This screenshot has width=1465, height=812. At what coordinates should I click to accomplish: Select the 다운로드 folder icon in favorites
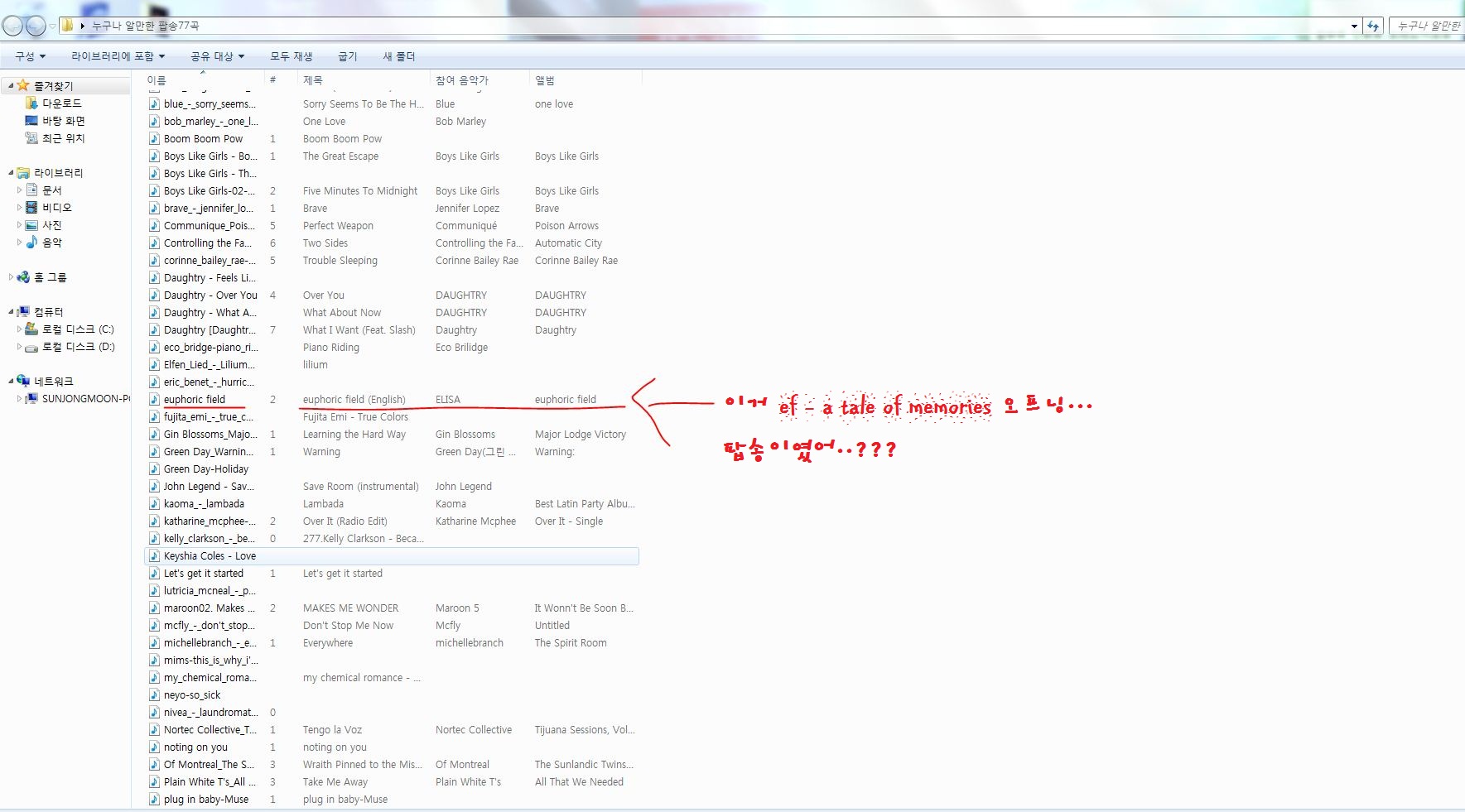coord(31,103)
